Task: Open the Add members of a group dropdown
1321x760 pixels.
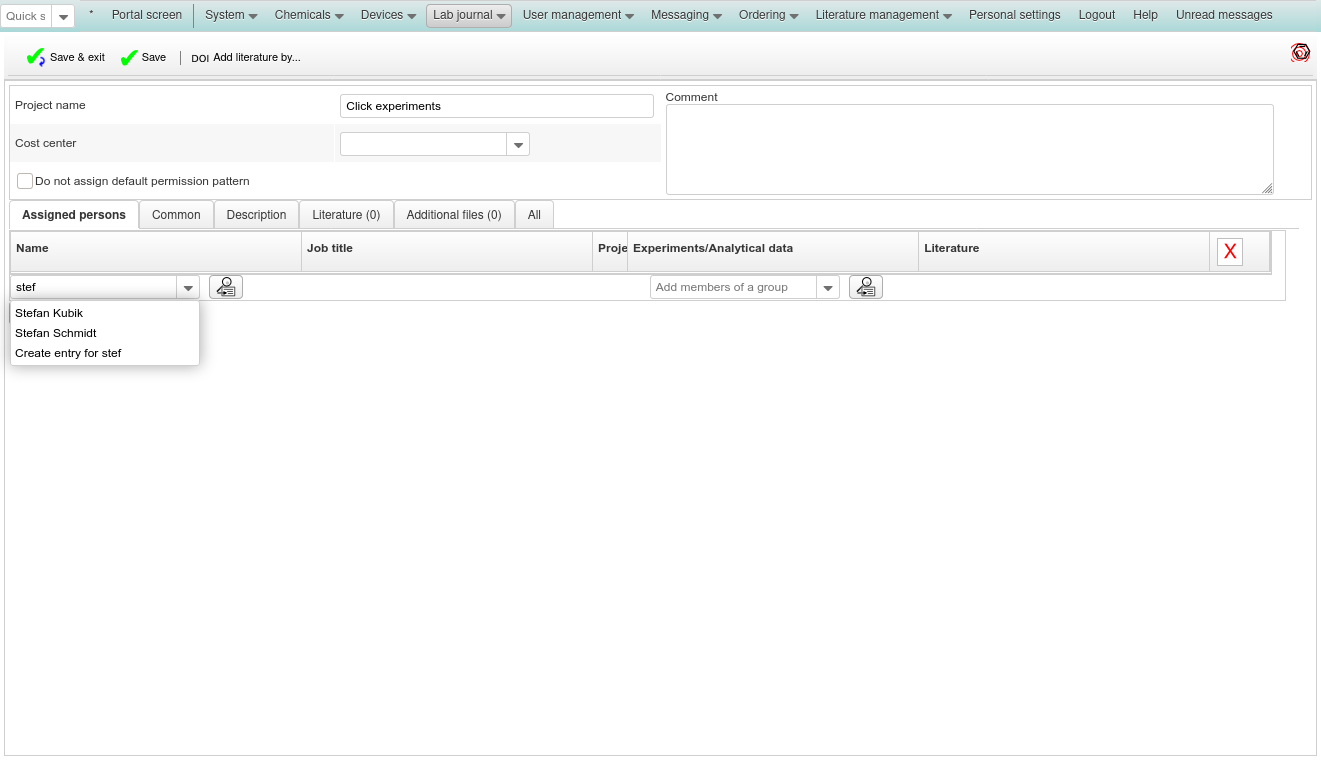Action: click(x=828, y=288)
